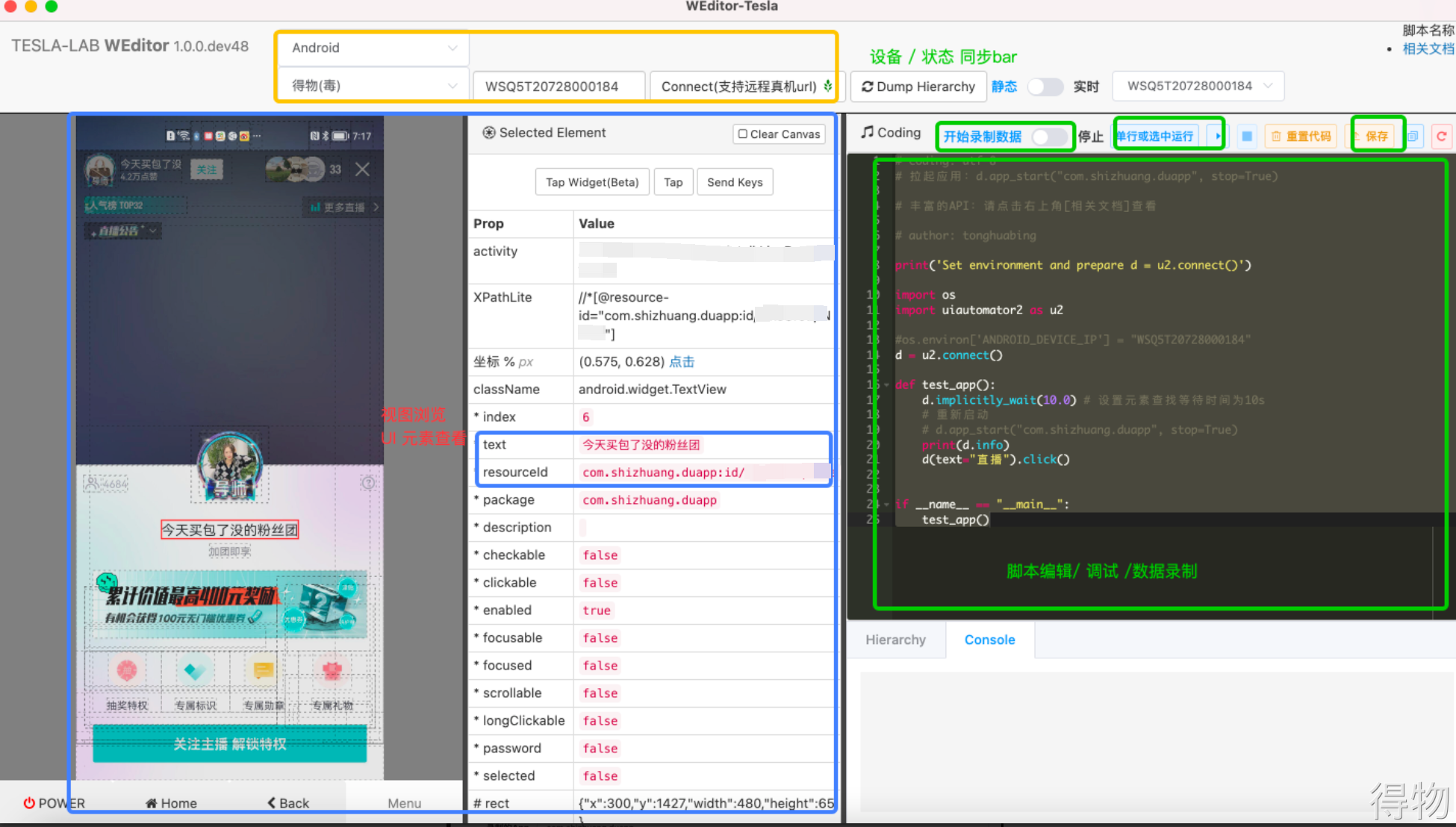Toggle the 开始录制数据 recording switch
1456x827 pixels.
coord(1048,137)
